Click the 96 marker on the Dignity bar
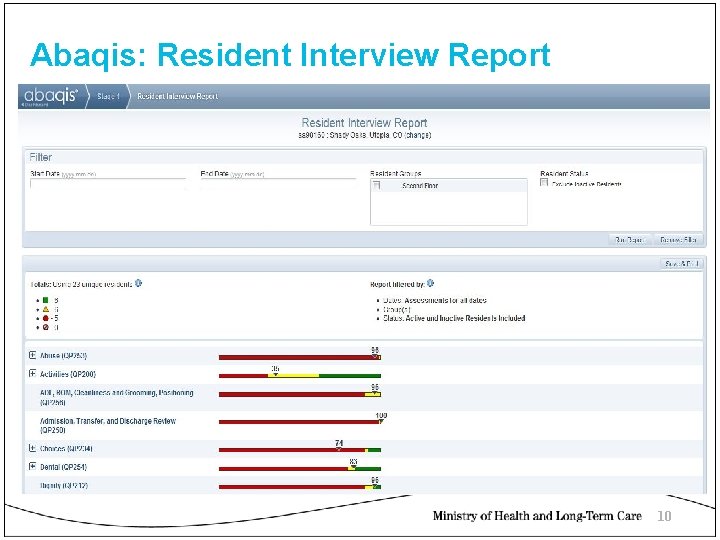The height and width of the screenshot is (540, 720). click(375, 482)
